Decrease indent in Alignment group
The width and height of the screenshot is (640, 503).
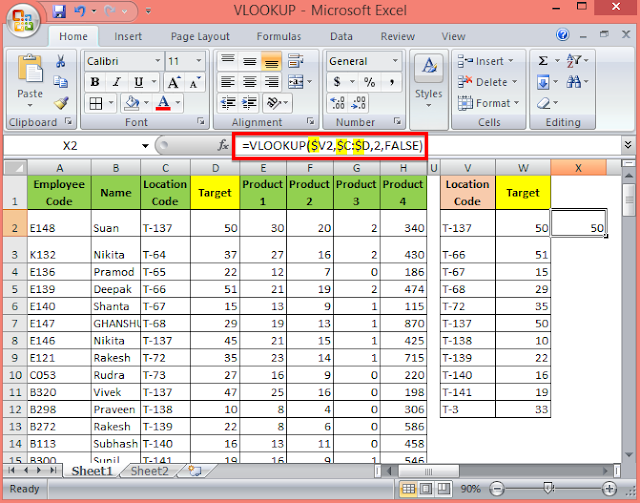pos(227,103)
